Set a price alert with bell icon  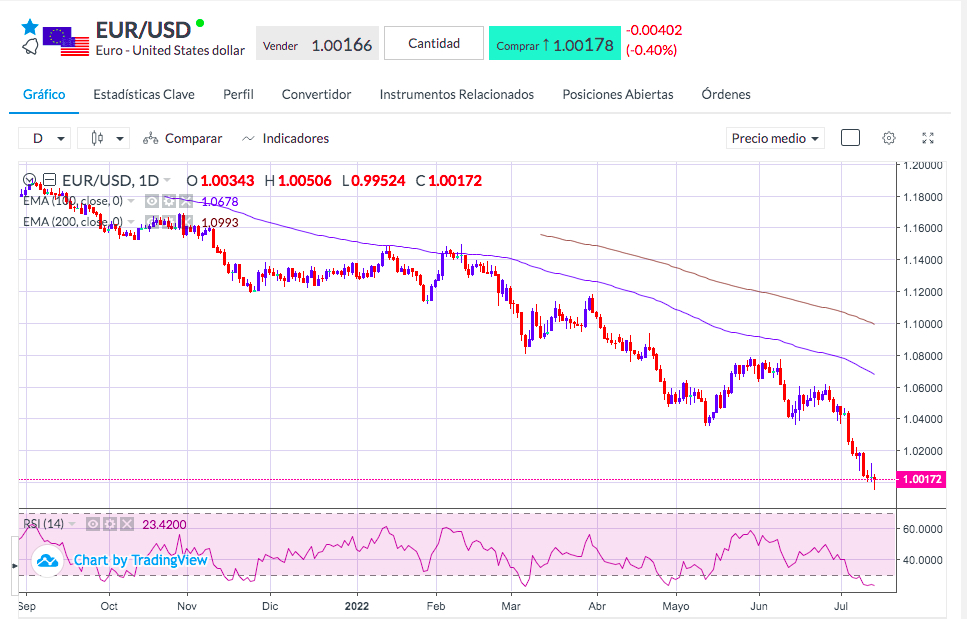(x=30, y=46)
